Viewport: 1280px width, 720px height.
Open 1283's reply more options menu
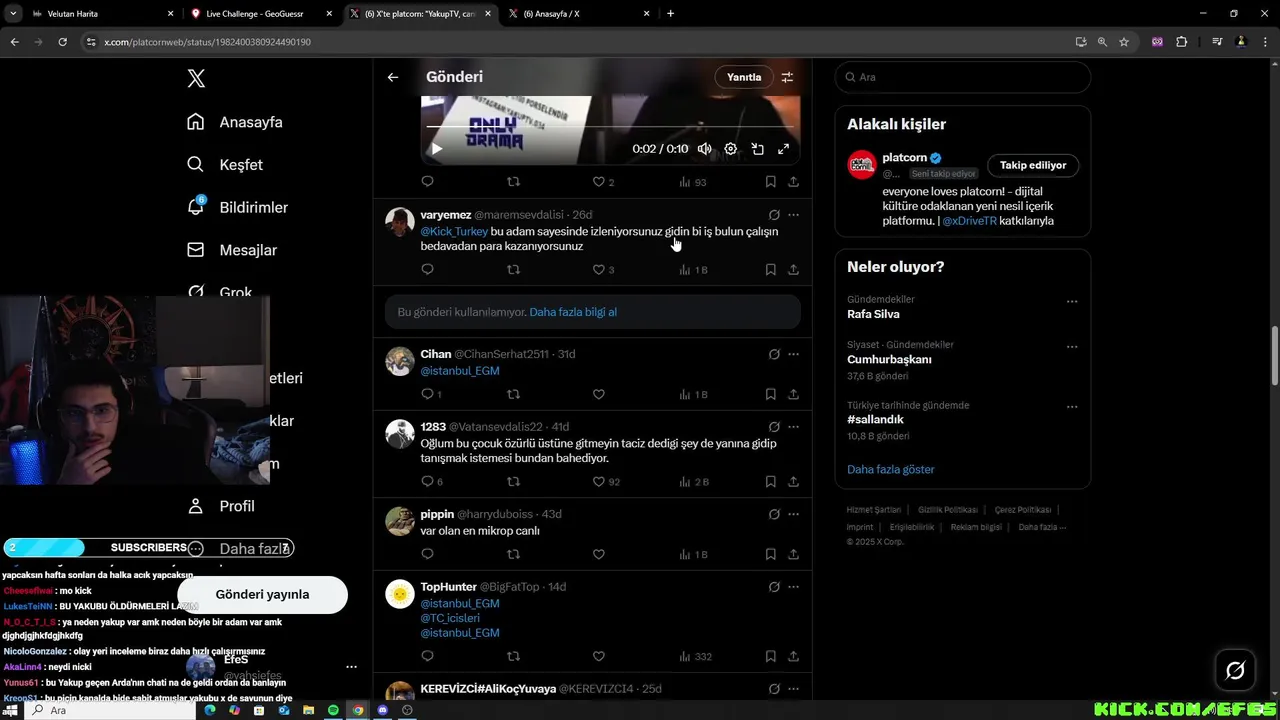coord(793,427)
